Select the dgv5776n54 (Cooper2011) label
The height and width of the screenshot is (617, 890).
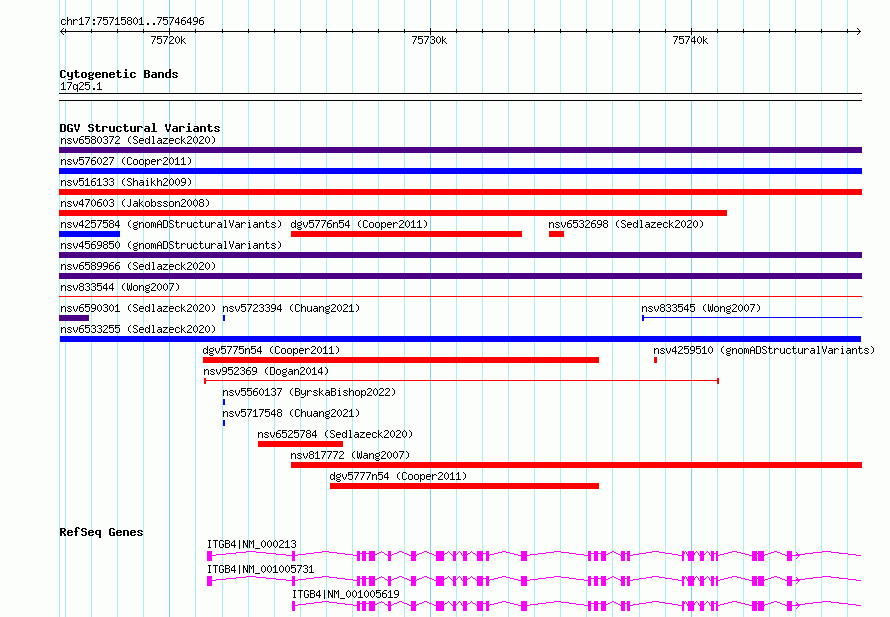coord(359,224)
